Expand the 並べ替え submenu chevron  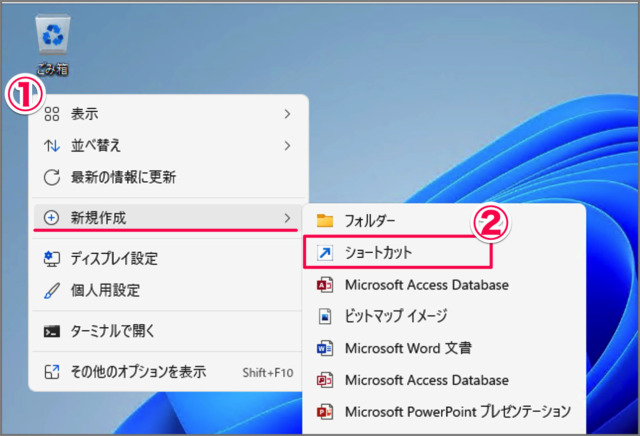tap(287, 146)
